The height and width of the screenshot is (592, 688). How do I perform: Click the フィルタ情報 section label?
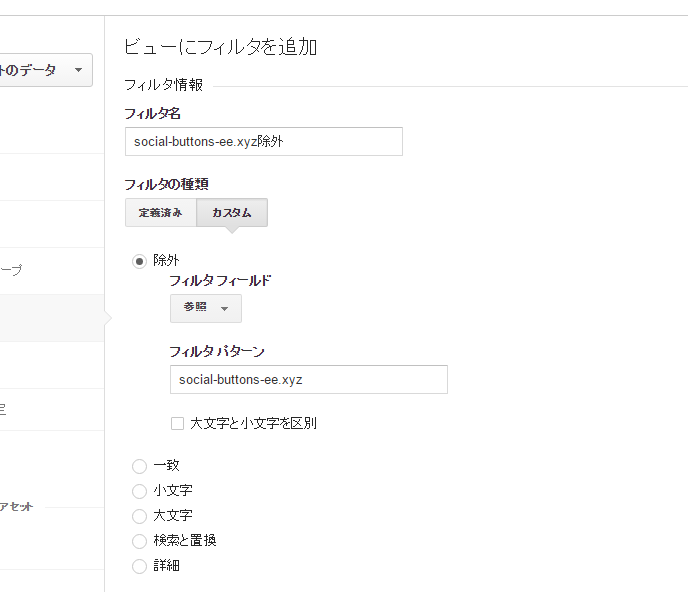(163, 85)
